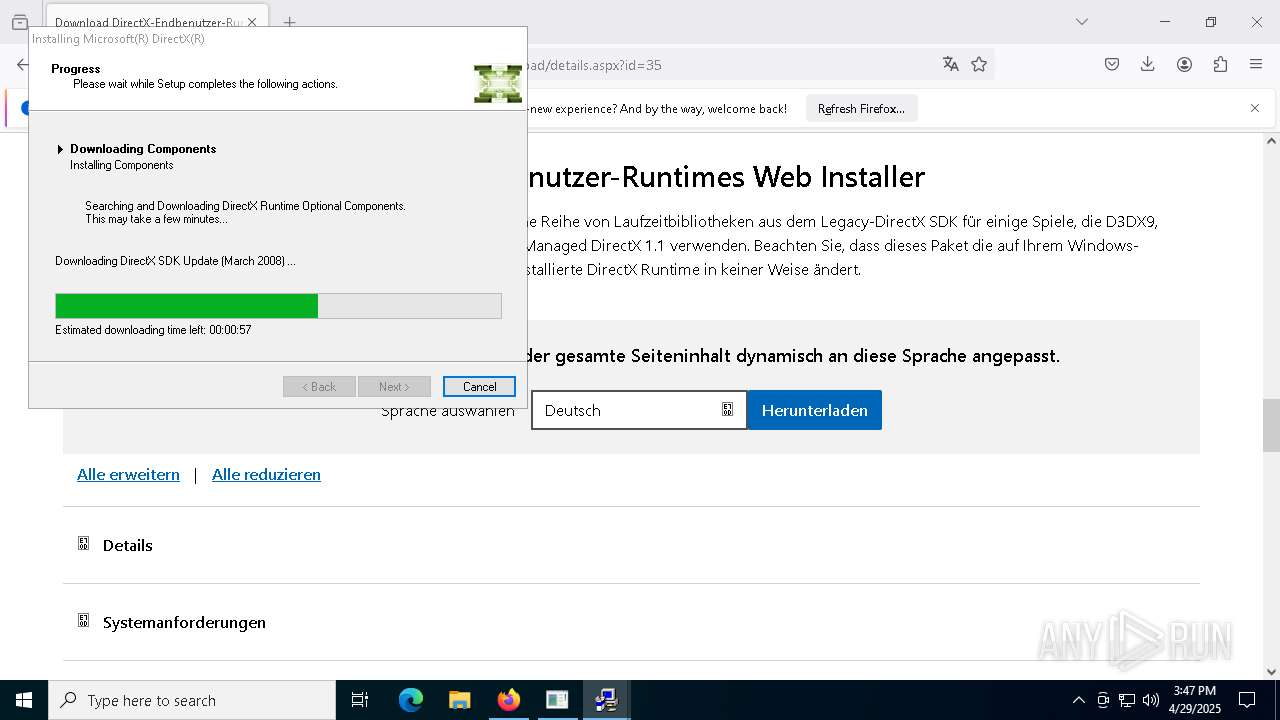Click the Herunterladen button
1280x720 pixels.
[815, 410]
